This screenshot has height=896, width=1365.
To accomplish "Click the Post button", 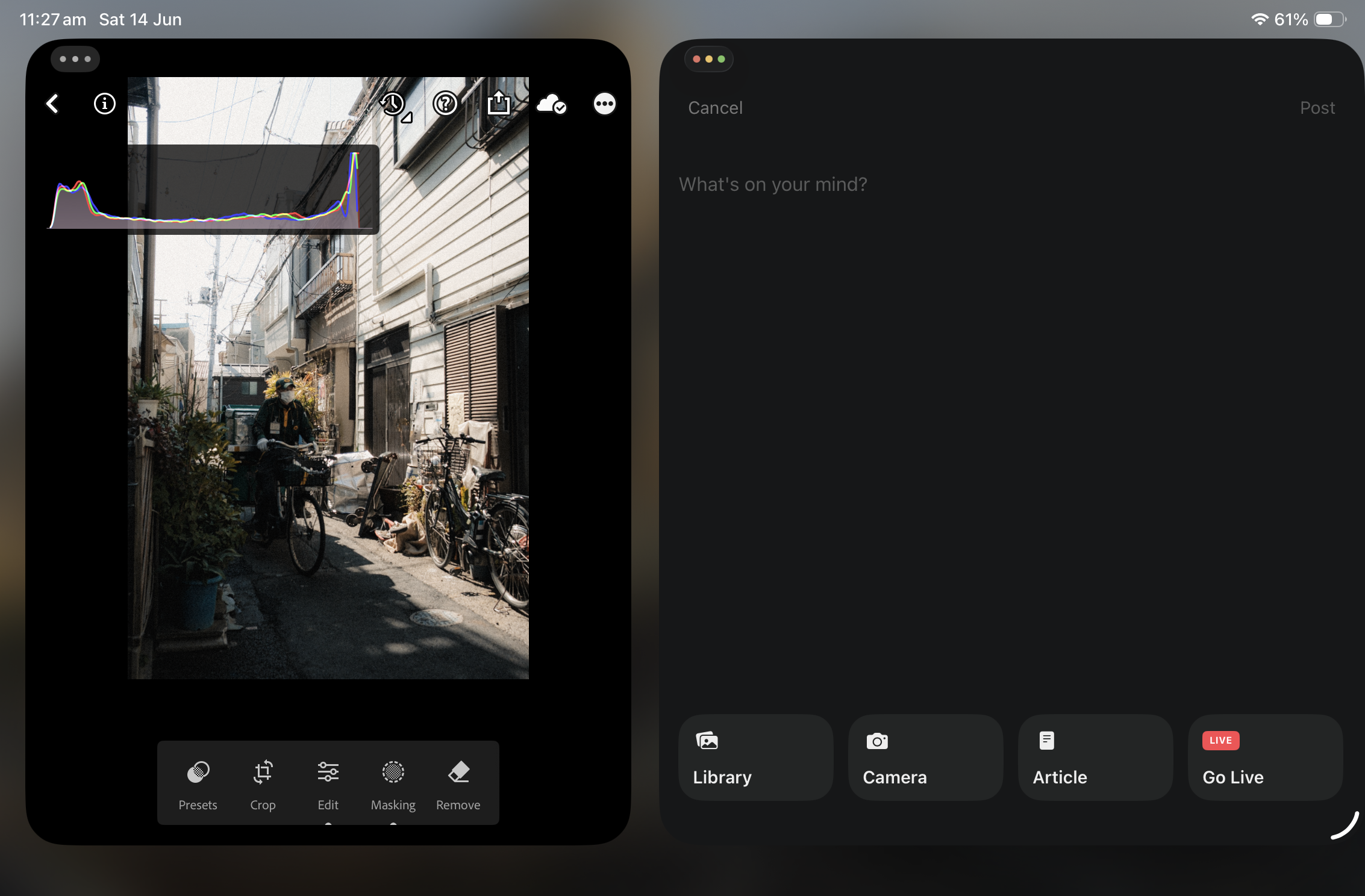I will [1317, 108].
